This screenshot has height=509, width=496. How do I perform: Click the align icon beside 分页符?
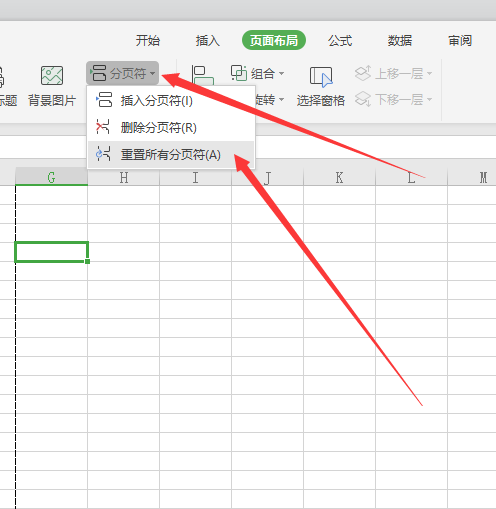tap(203, 75)
